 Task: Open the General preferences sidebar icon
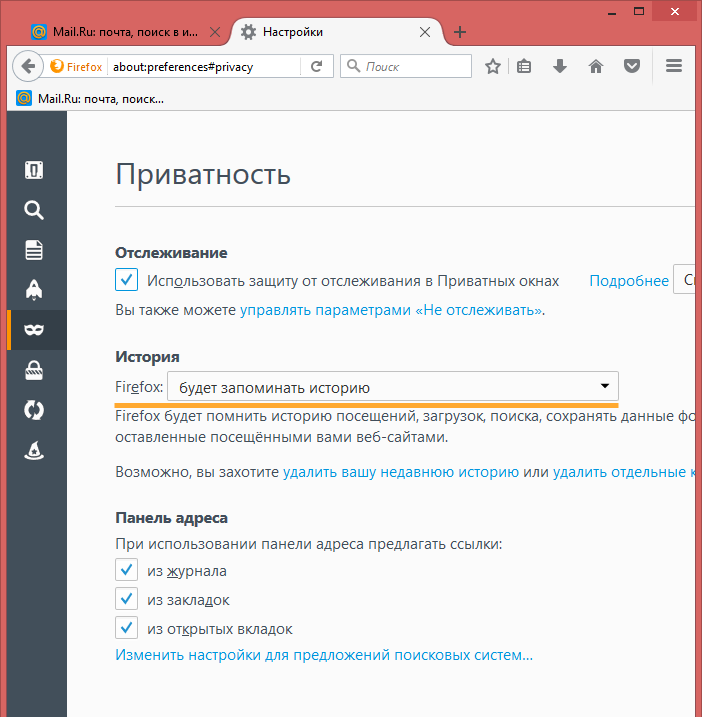(34, 171)
